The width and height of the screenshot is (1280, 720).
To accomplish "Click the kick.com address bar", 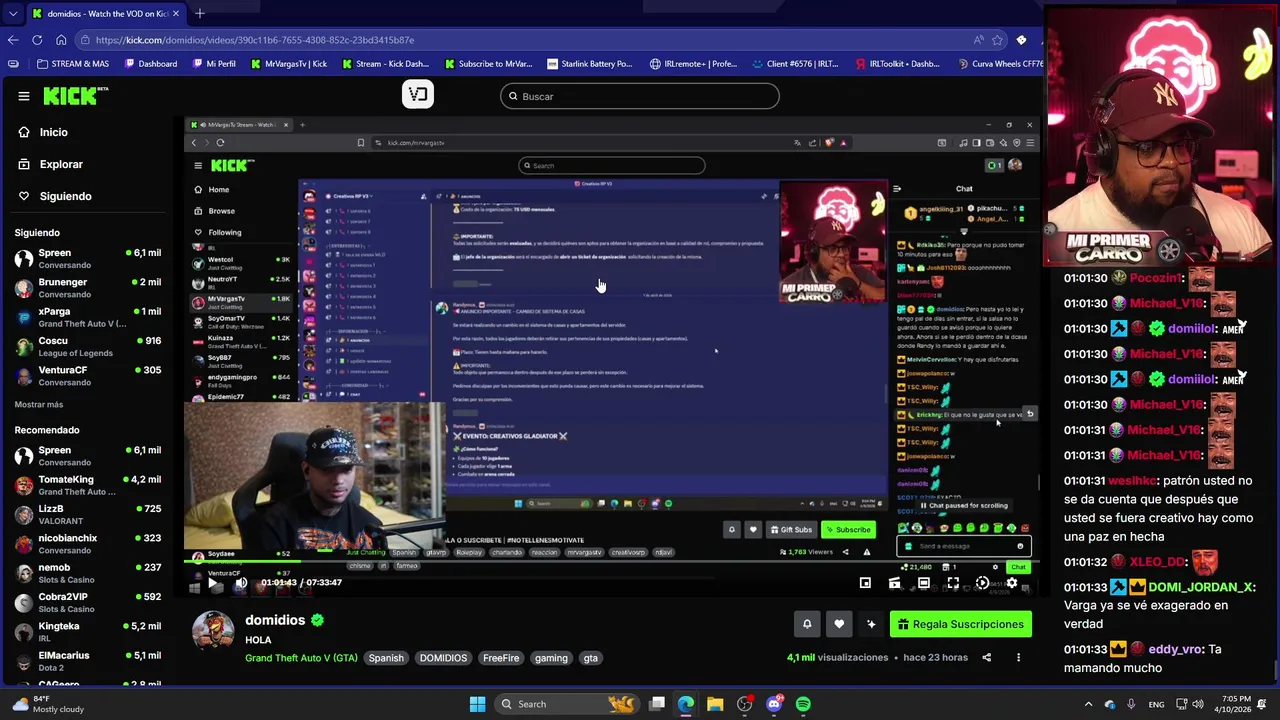I will [520, 40].
